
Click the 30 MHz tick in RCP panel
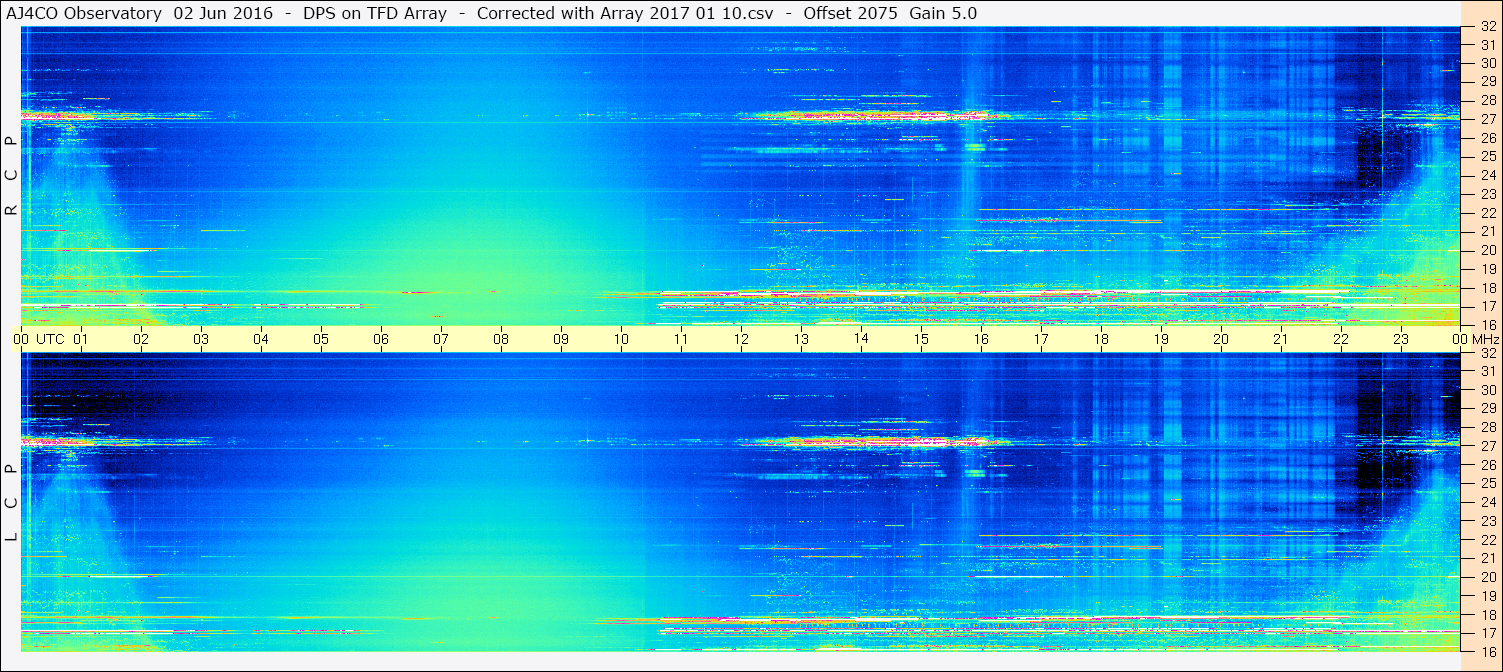point(1487,63)
